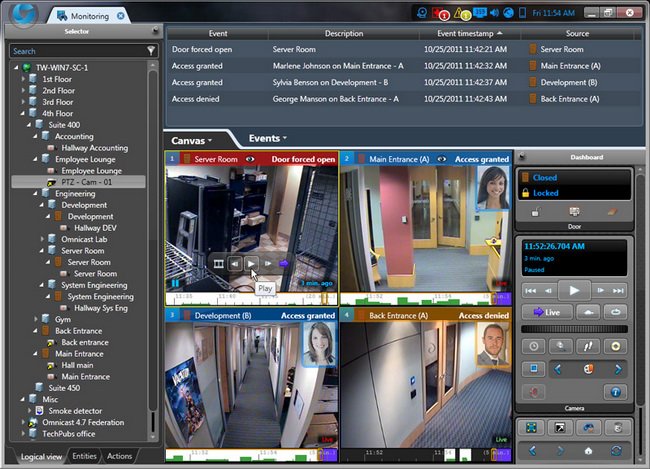Click the joystick icon in notification tray
The height and width of the screenshot is (469, 650).
(x=422, y=13)
